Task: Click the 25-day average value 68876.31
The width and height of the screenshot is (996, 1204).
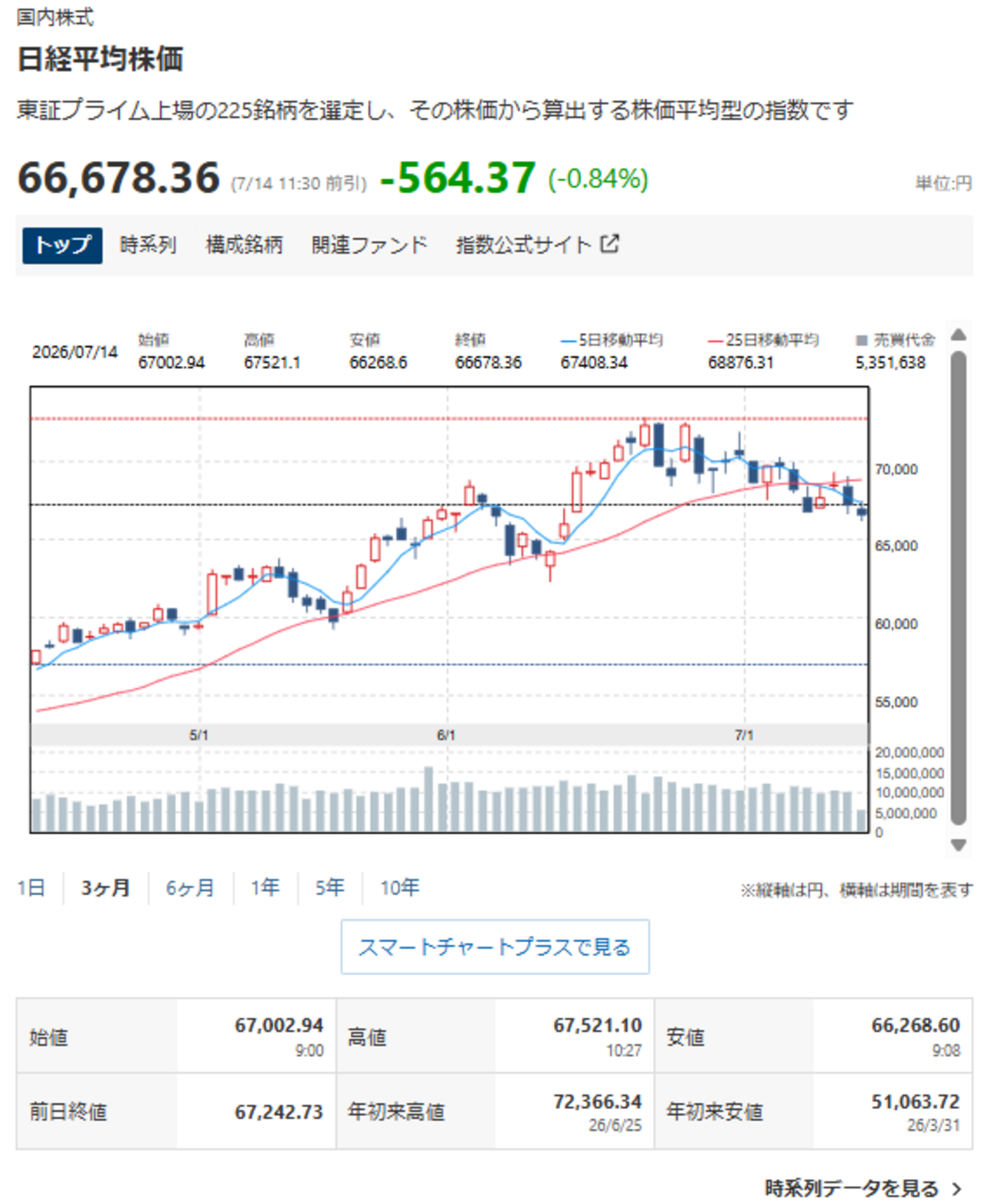Action: click(x=741, y=362)
